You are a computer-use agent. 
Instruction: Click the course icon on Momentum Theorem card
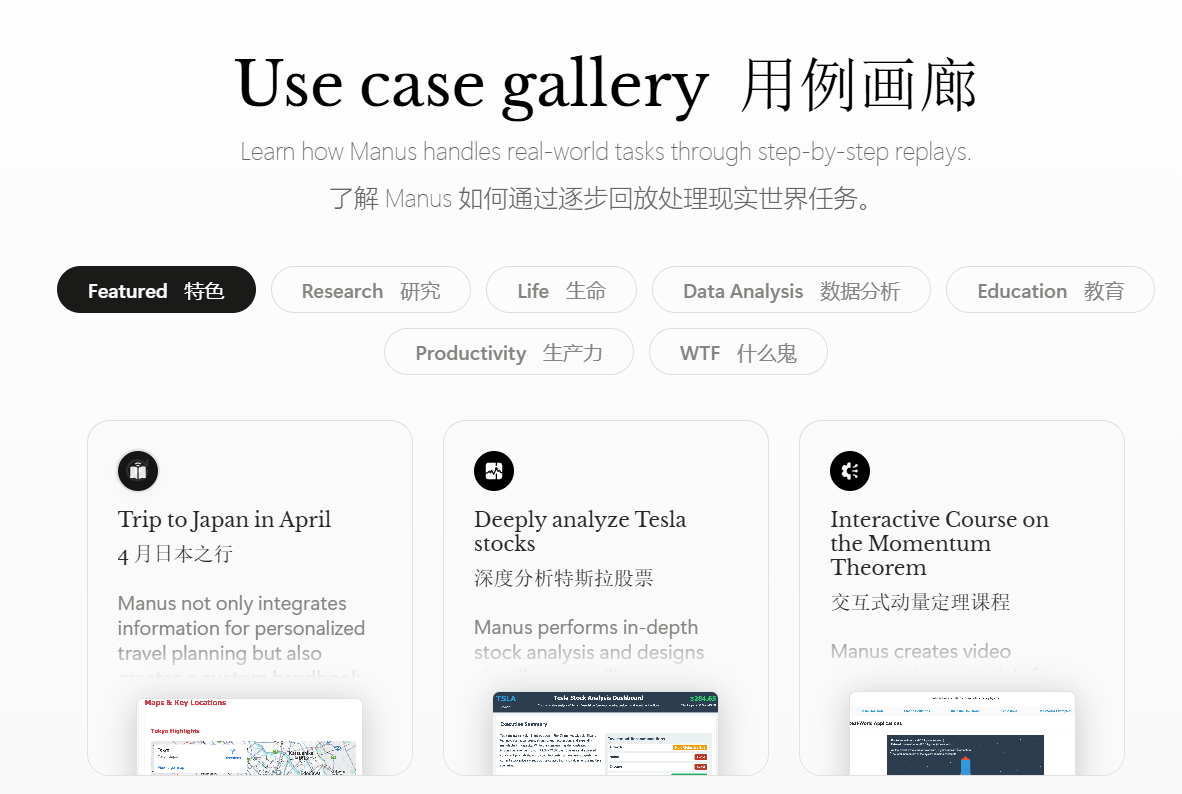tap(850, 471)
